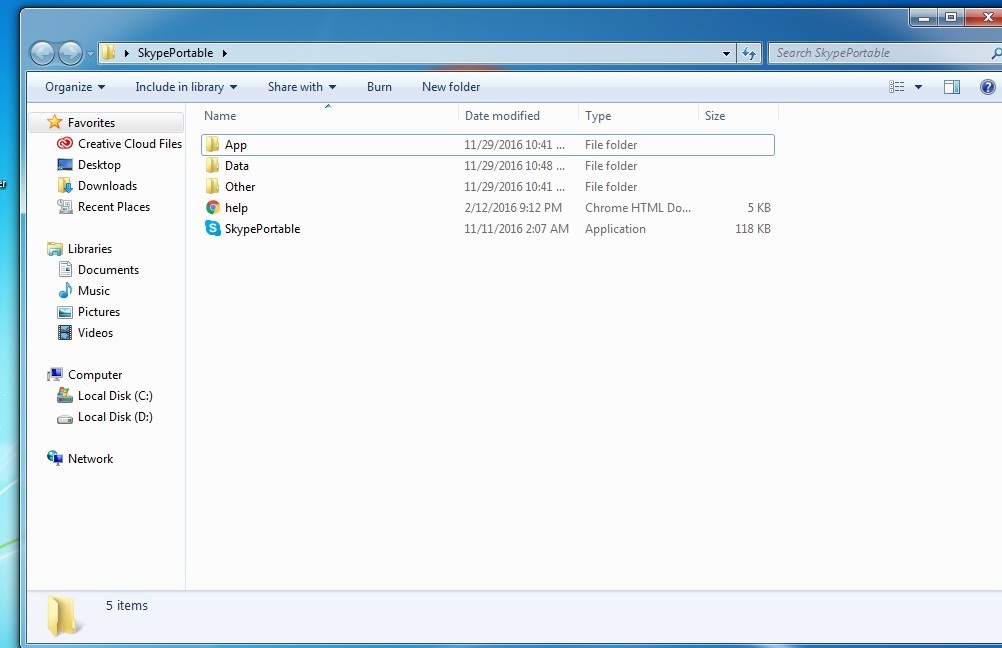The height and width of the screenshot is (648, 1002).
Task: Toggle the preview pane icon
Action: [x=952, y=87]
